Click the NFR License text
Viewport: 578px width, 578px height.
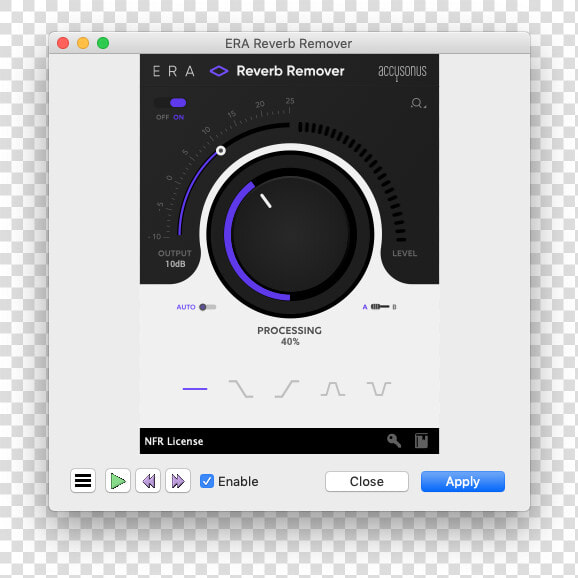(174, 441)
